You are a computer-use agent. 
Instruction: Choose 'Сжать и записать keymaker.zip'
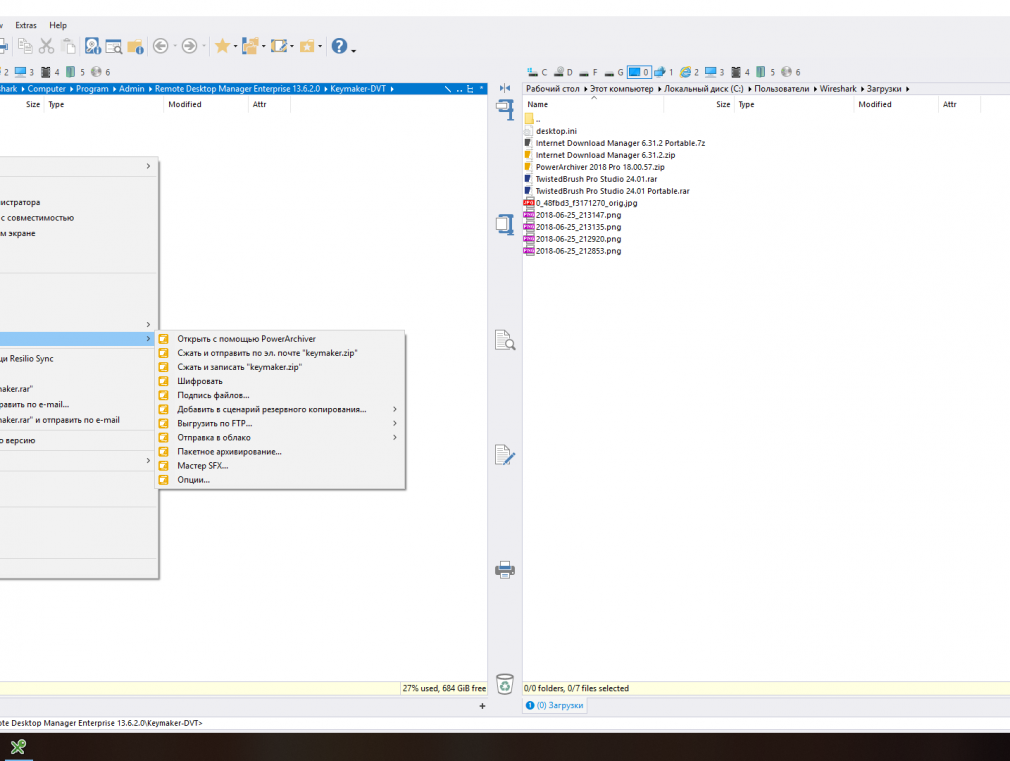(280, 367)
